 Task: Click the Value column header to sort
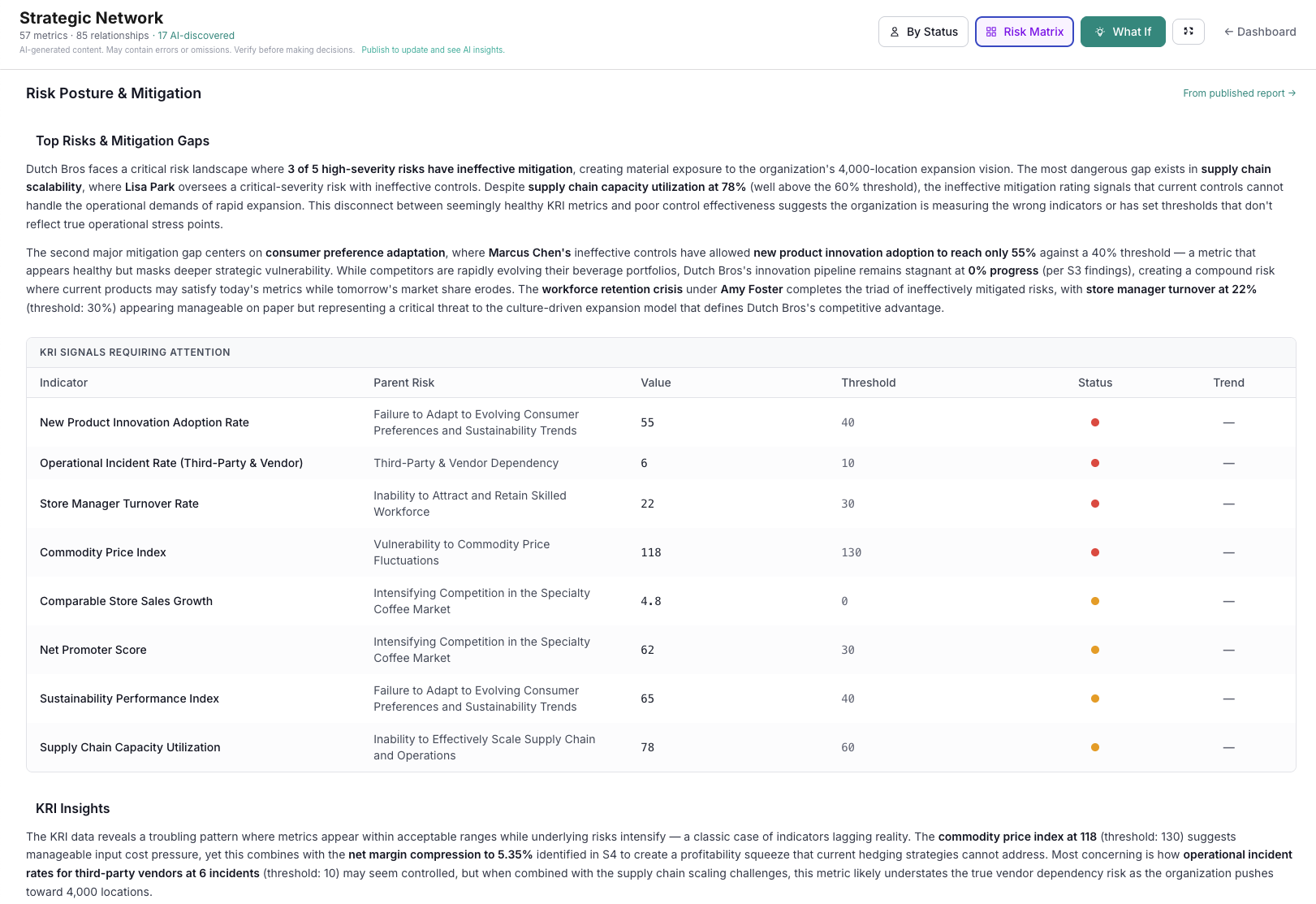pyautogui.click(x=655, y=382)
